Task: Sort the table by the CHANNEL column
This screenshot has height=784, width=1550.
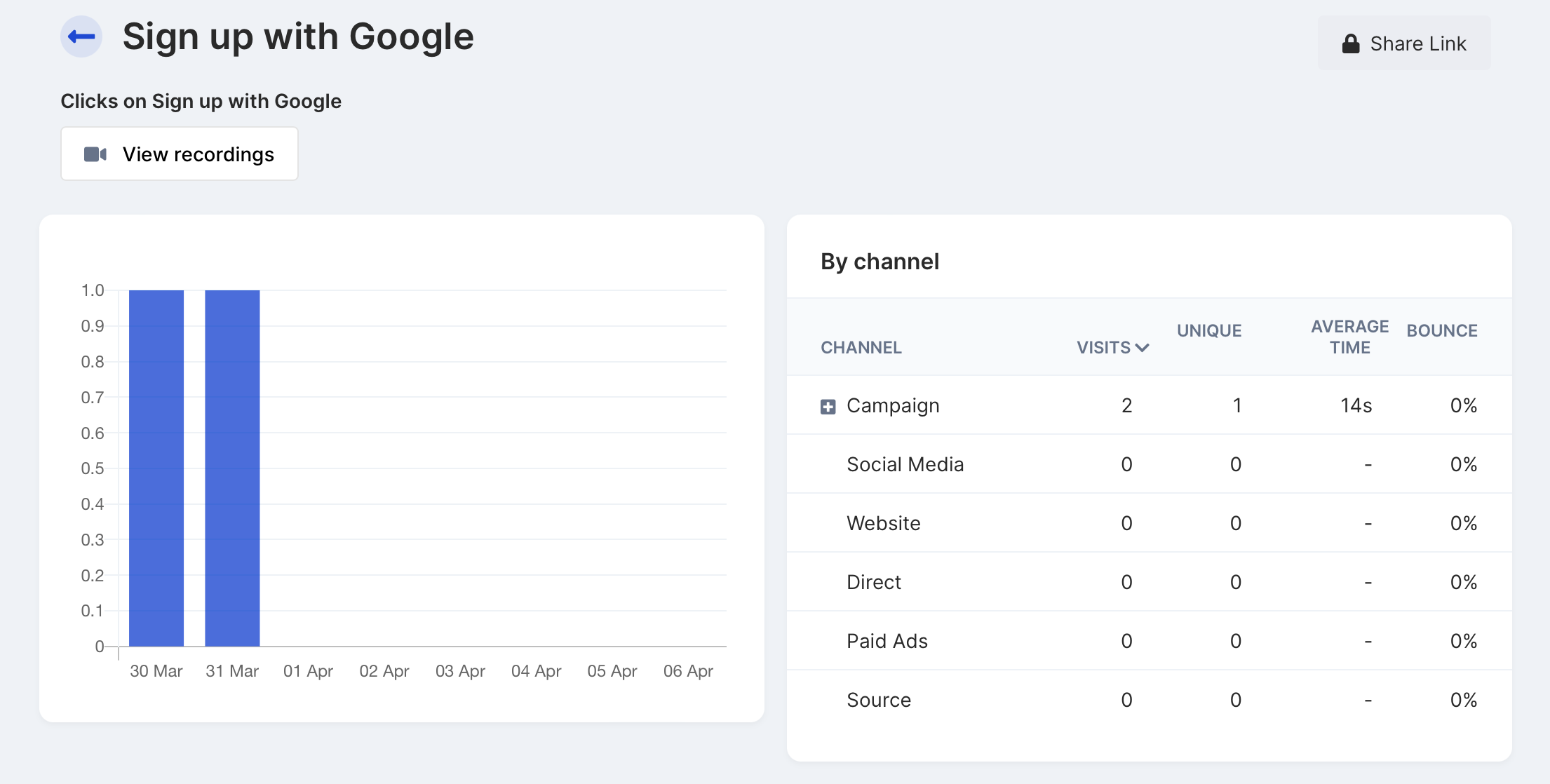Action: pyautogui.click(x=861, y=347)
